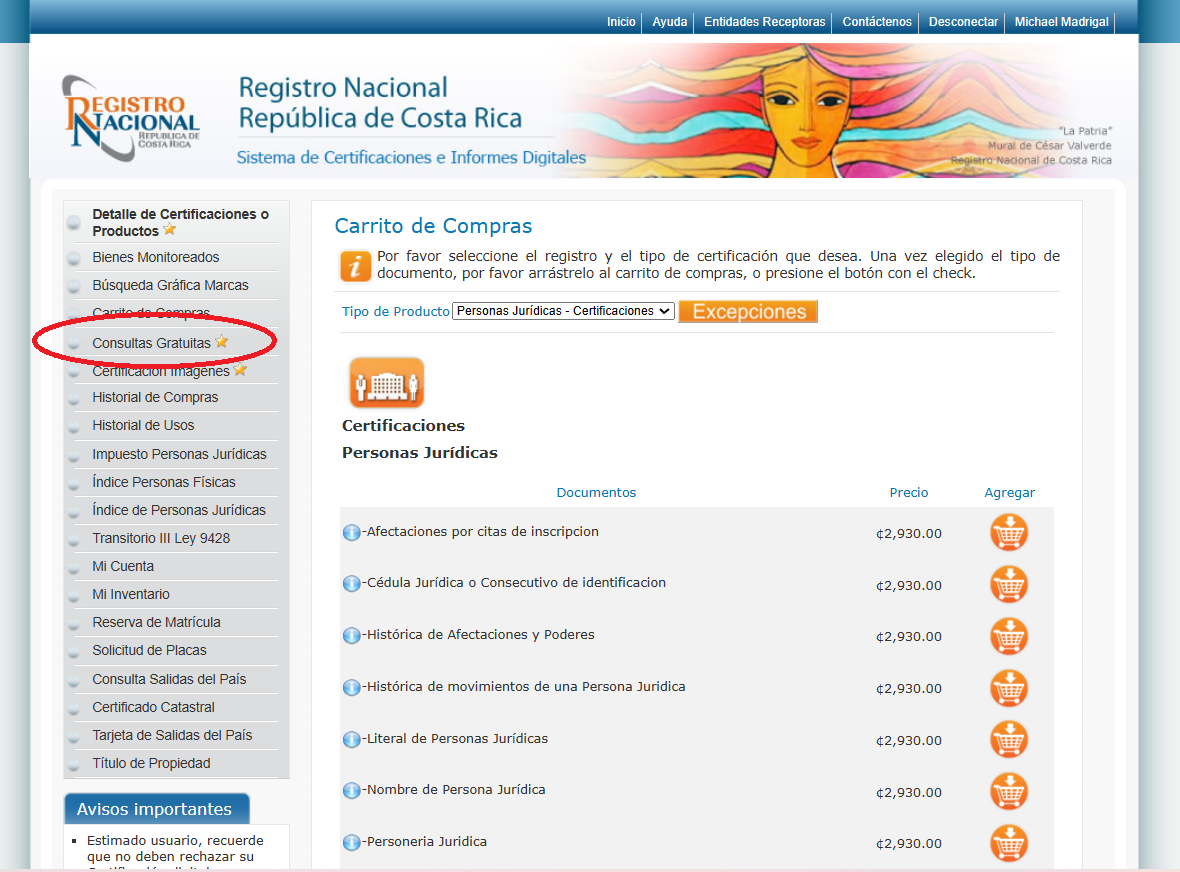Open Historial de Compras in sidebar

(x=155, y=397)
